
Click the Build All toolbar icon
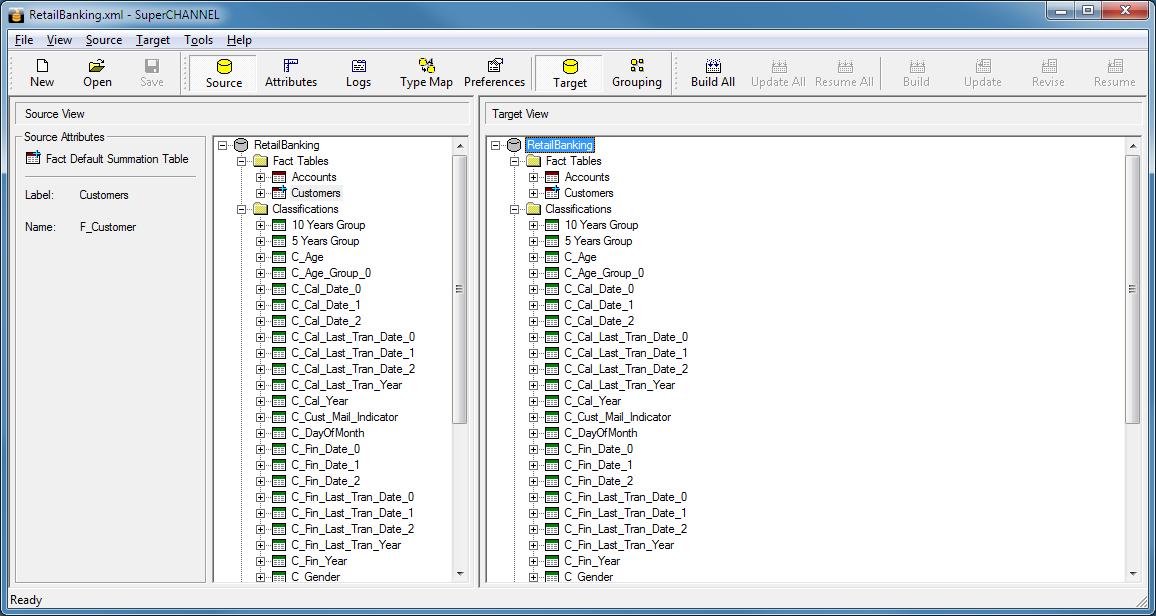click(x=713, y=73)
